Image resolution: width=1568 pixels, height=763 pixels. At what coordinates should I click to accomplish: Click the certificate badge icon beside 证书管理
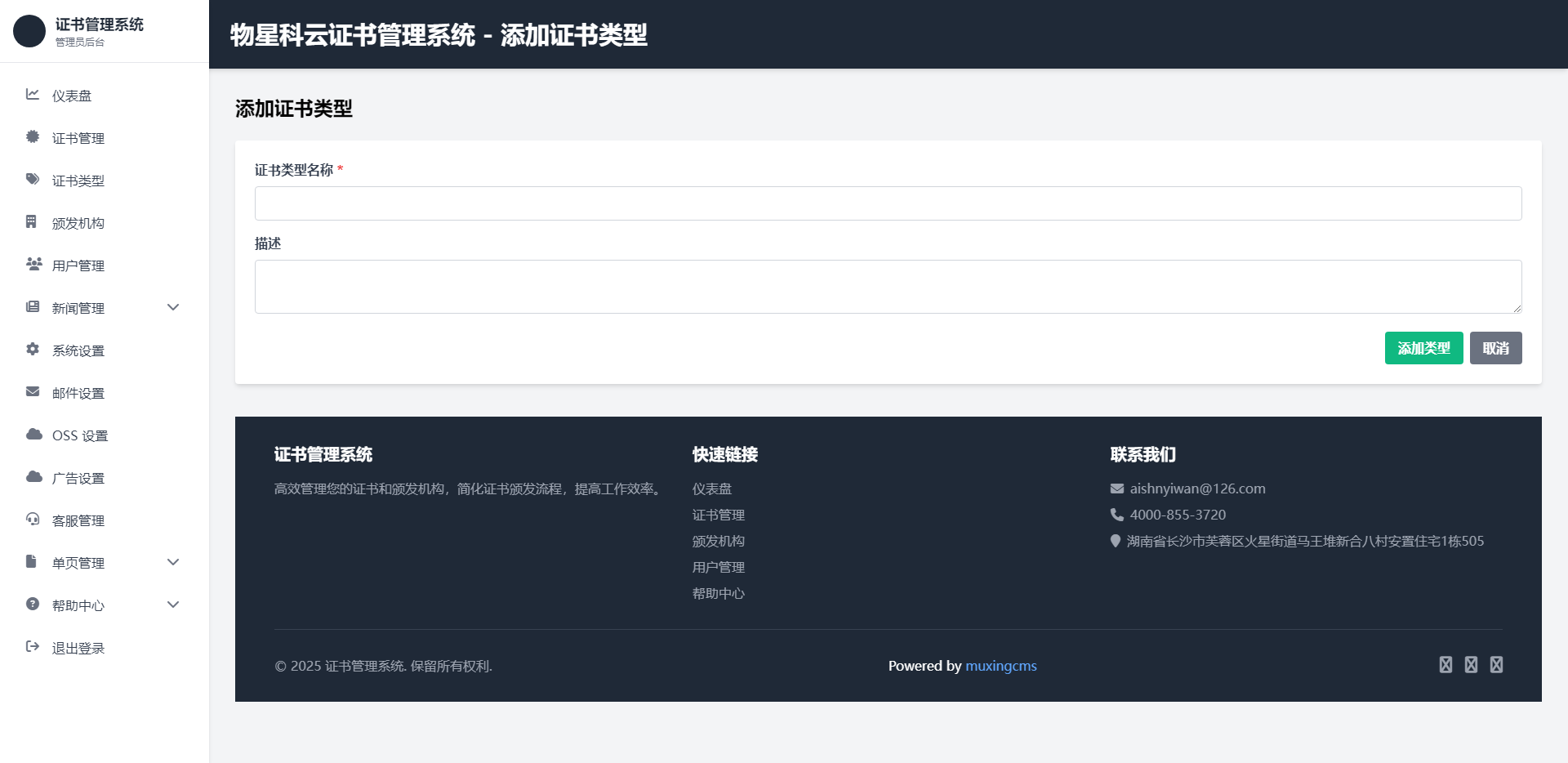(33, 136)
